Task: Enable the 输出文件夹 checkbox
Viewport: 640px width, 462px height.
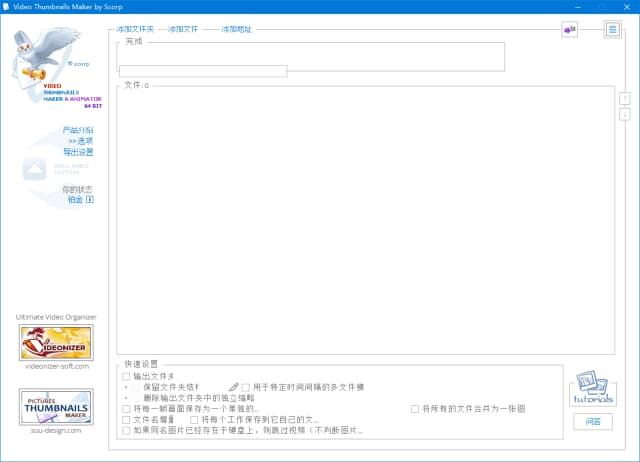Action: 126,376
